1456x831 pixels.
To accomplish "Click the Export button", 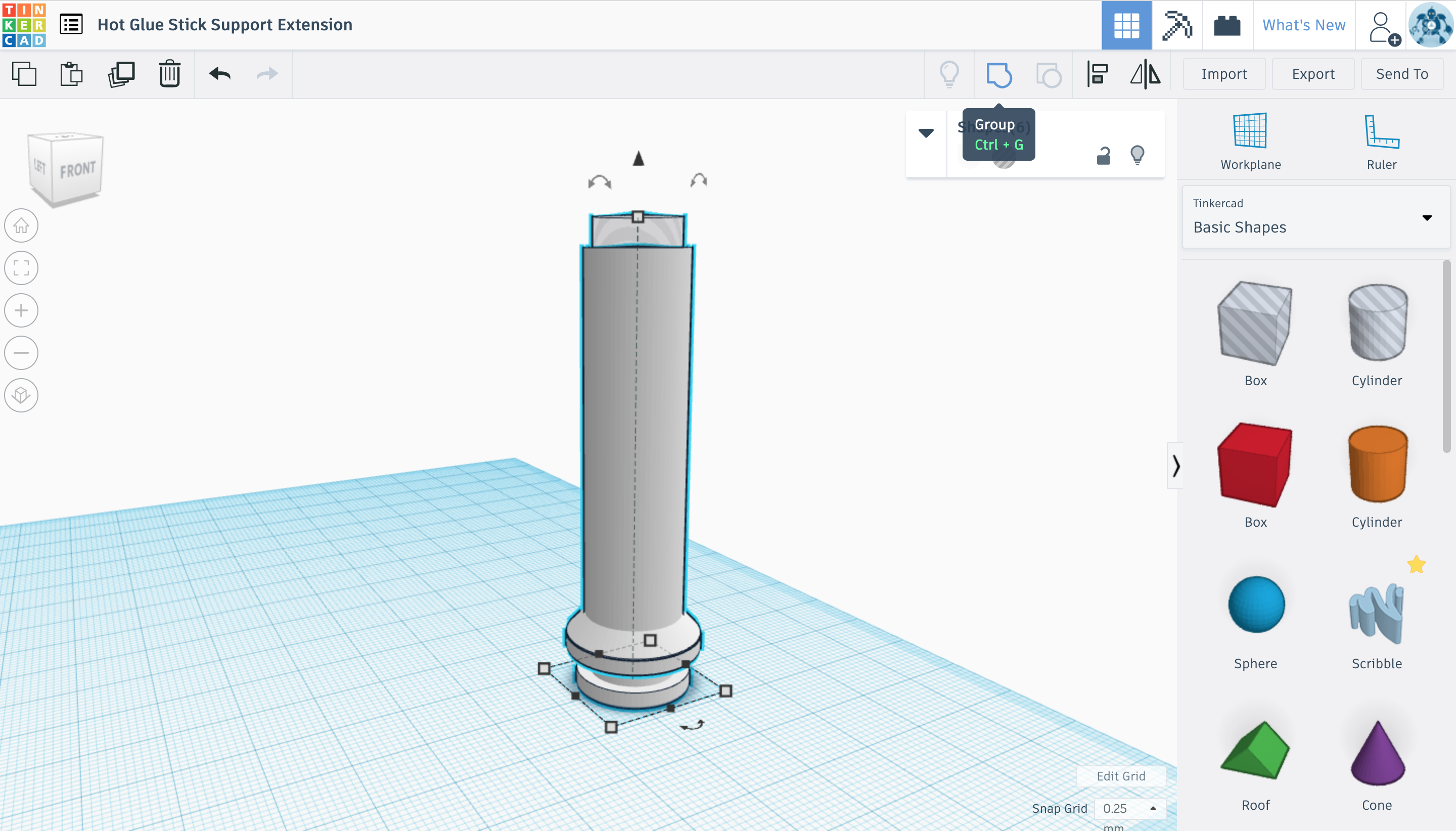I will pyautogui.click(x=1313, y=74).
